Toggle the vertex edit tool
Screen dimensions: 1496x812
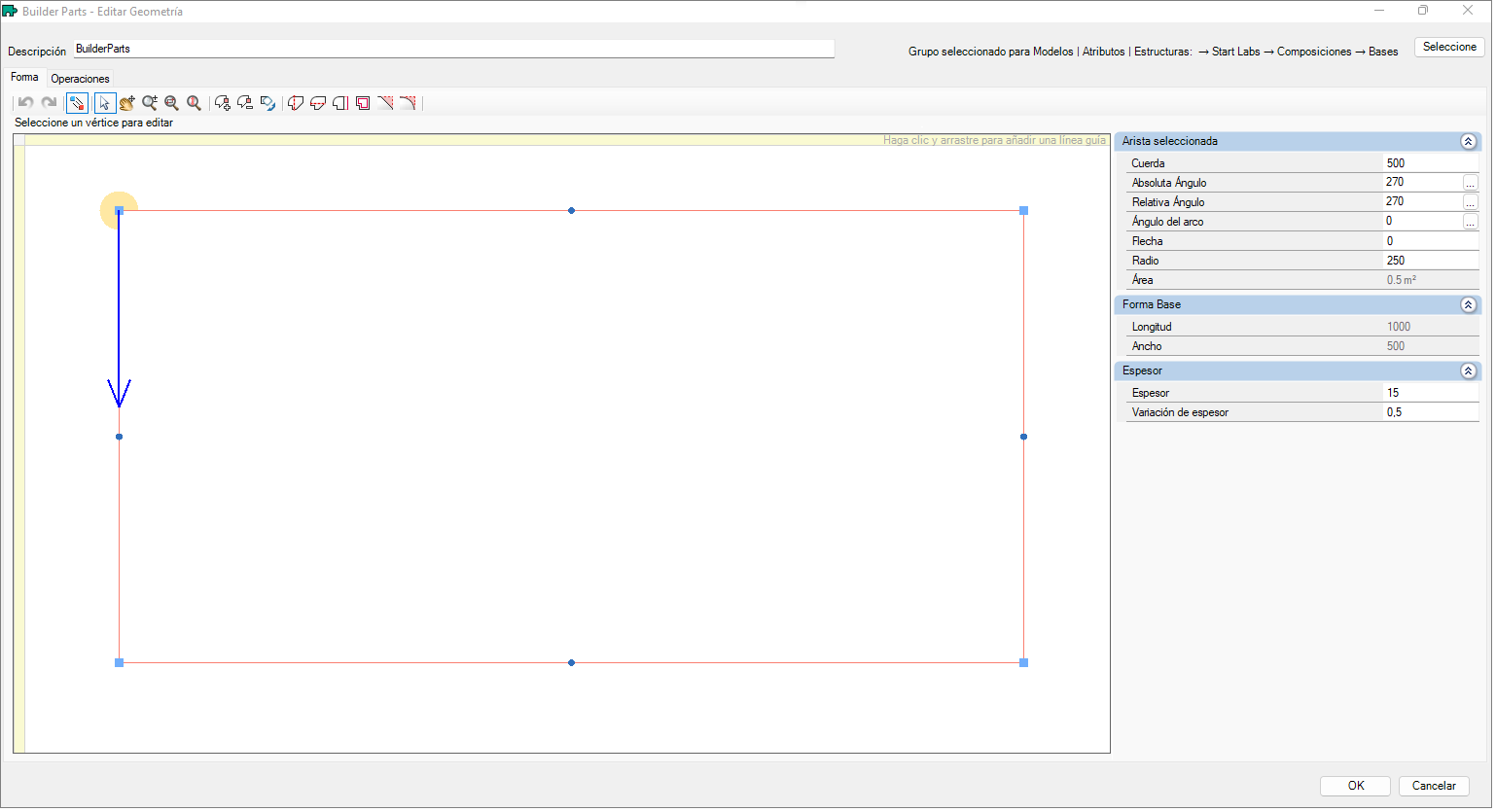click(77, 103)
